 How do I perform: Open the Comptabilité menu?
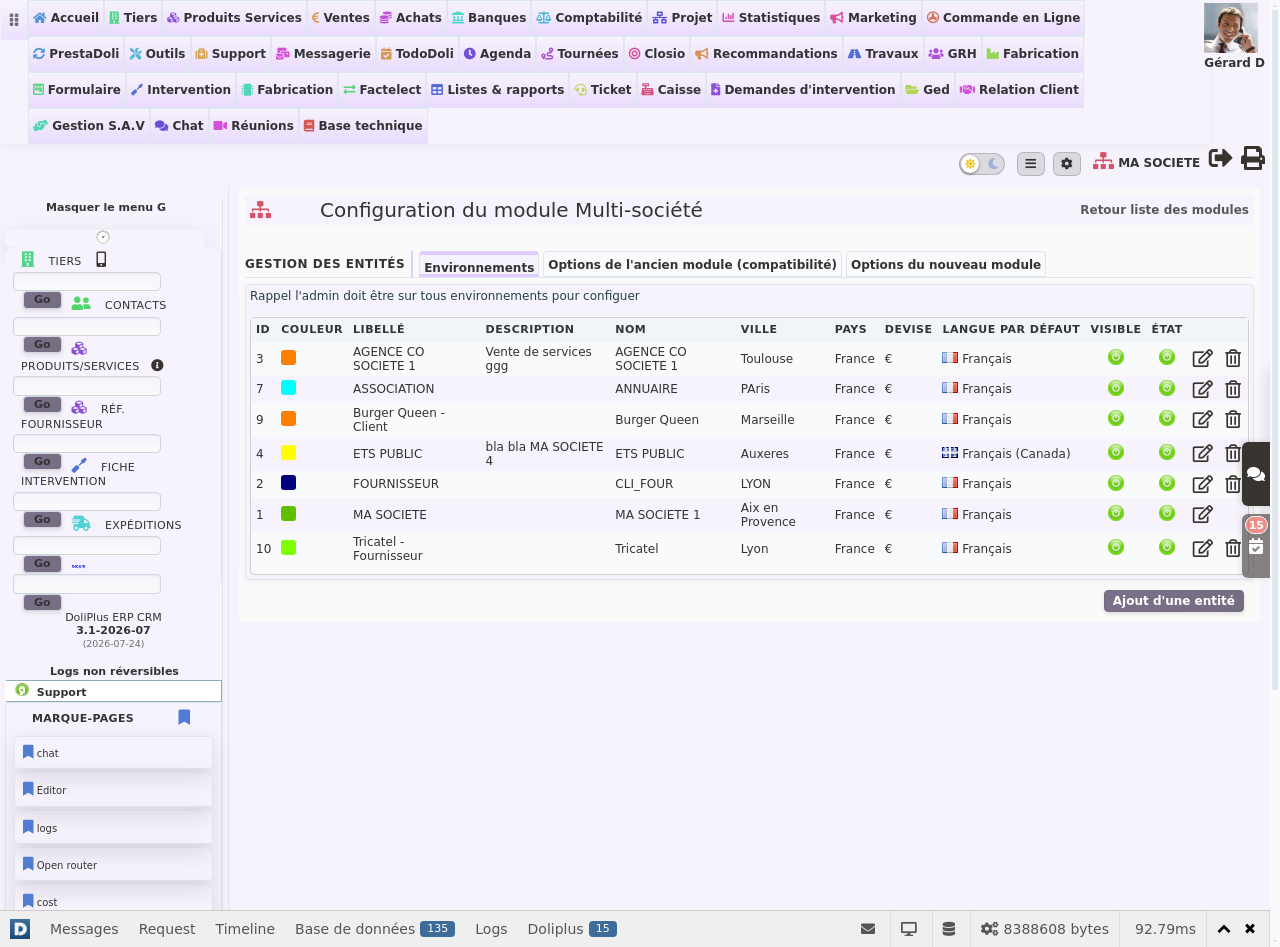click(589, 18)
